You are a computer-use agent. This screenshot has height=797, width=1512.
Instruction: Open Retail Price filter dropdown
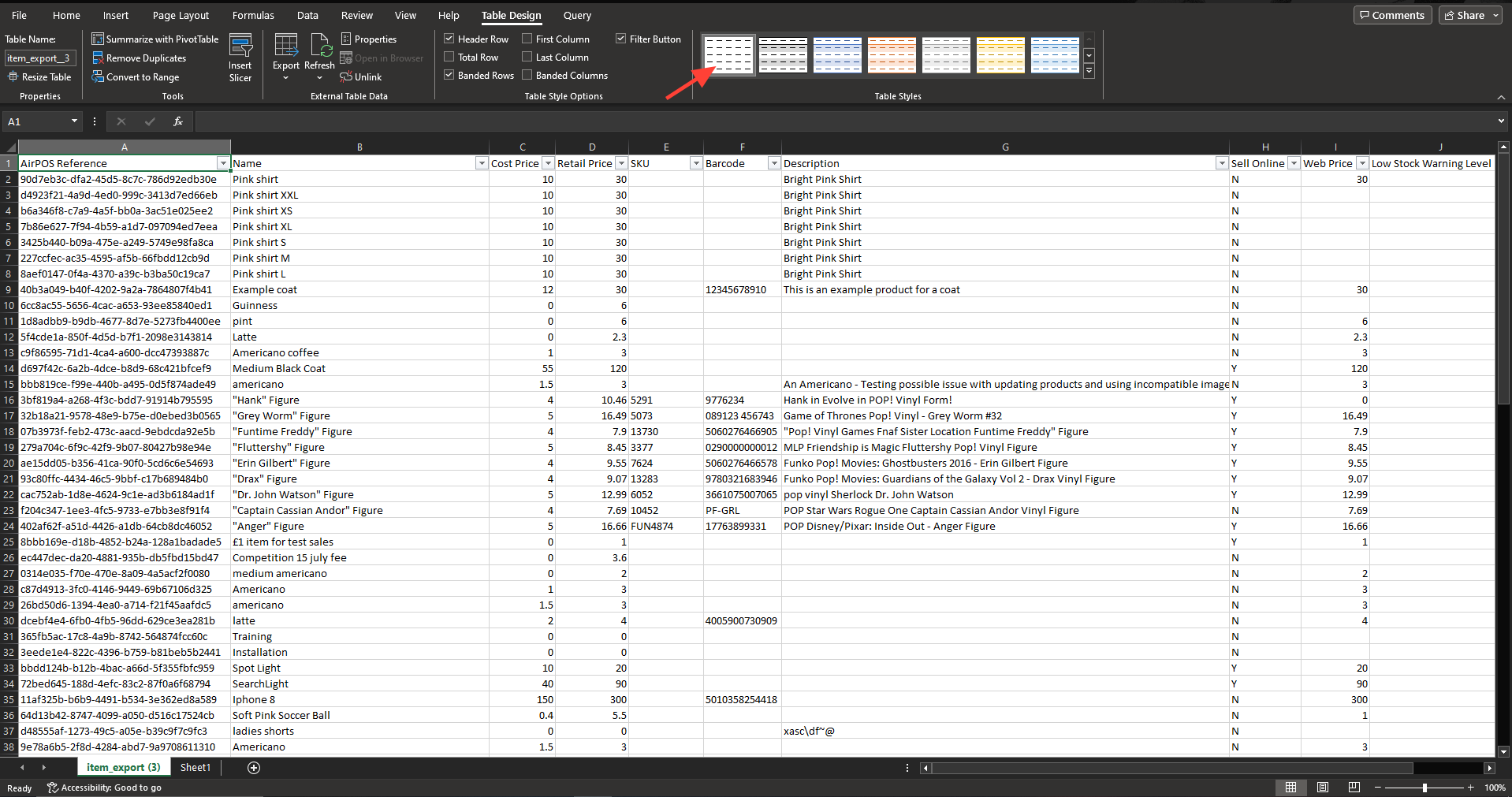click(621, 163)
